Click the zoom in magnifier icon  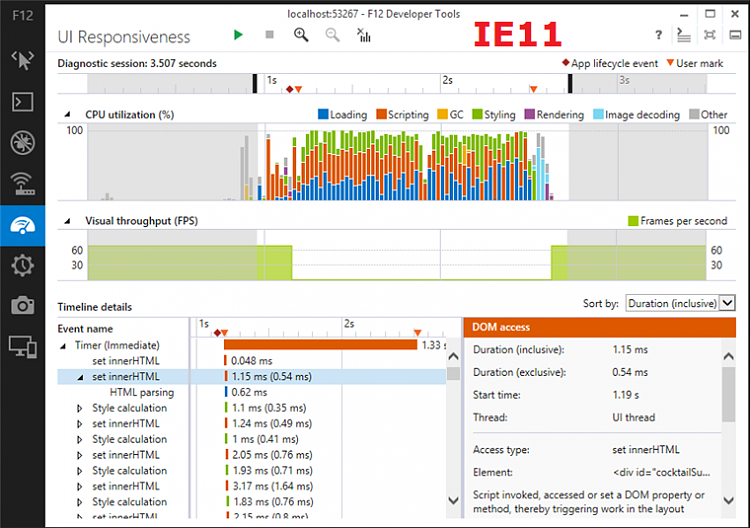pos(301,34)
